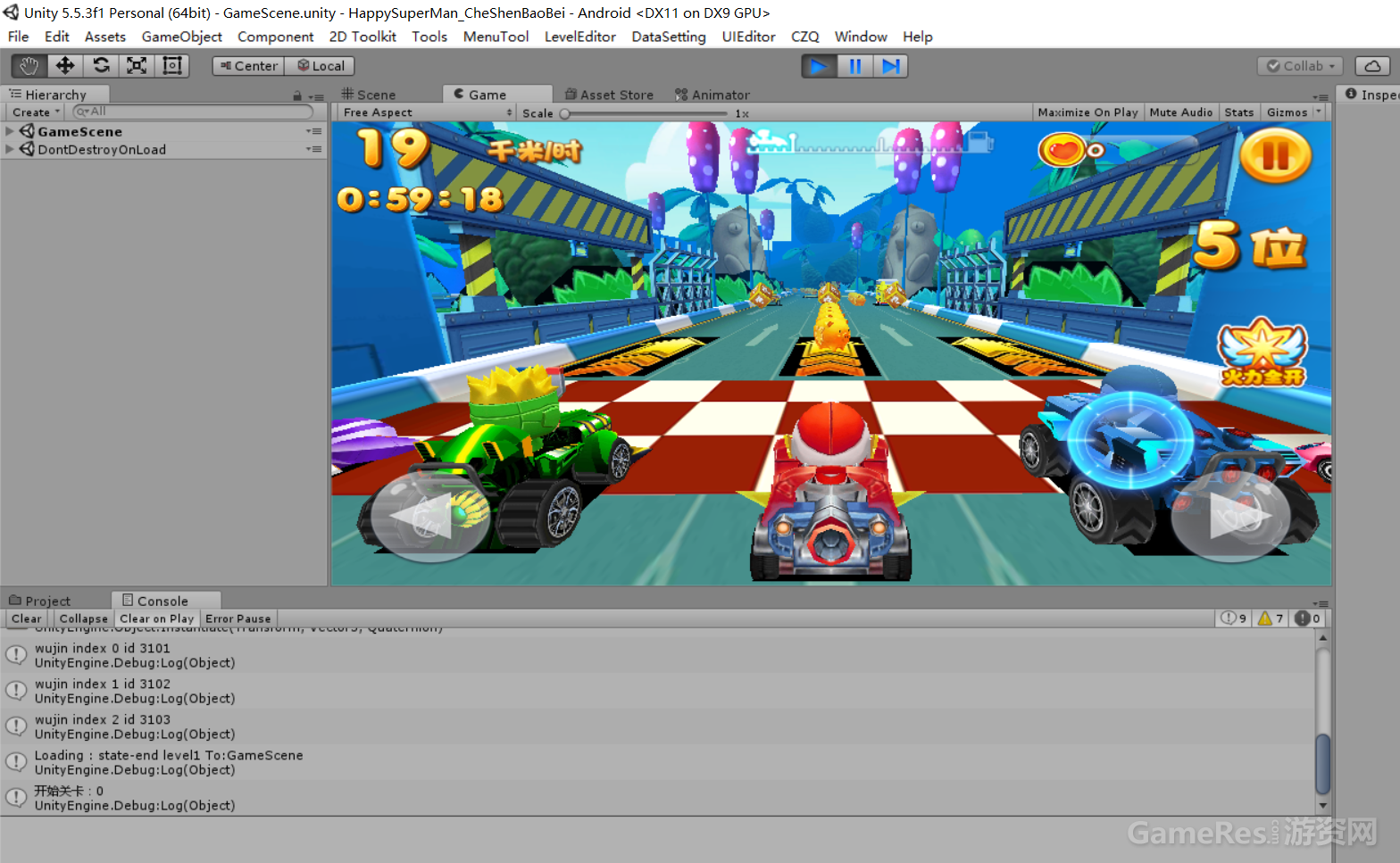This screenshot has height=863, width=1400.
Task: Select the Scale tool
Action: (x=137, y=66)
